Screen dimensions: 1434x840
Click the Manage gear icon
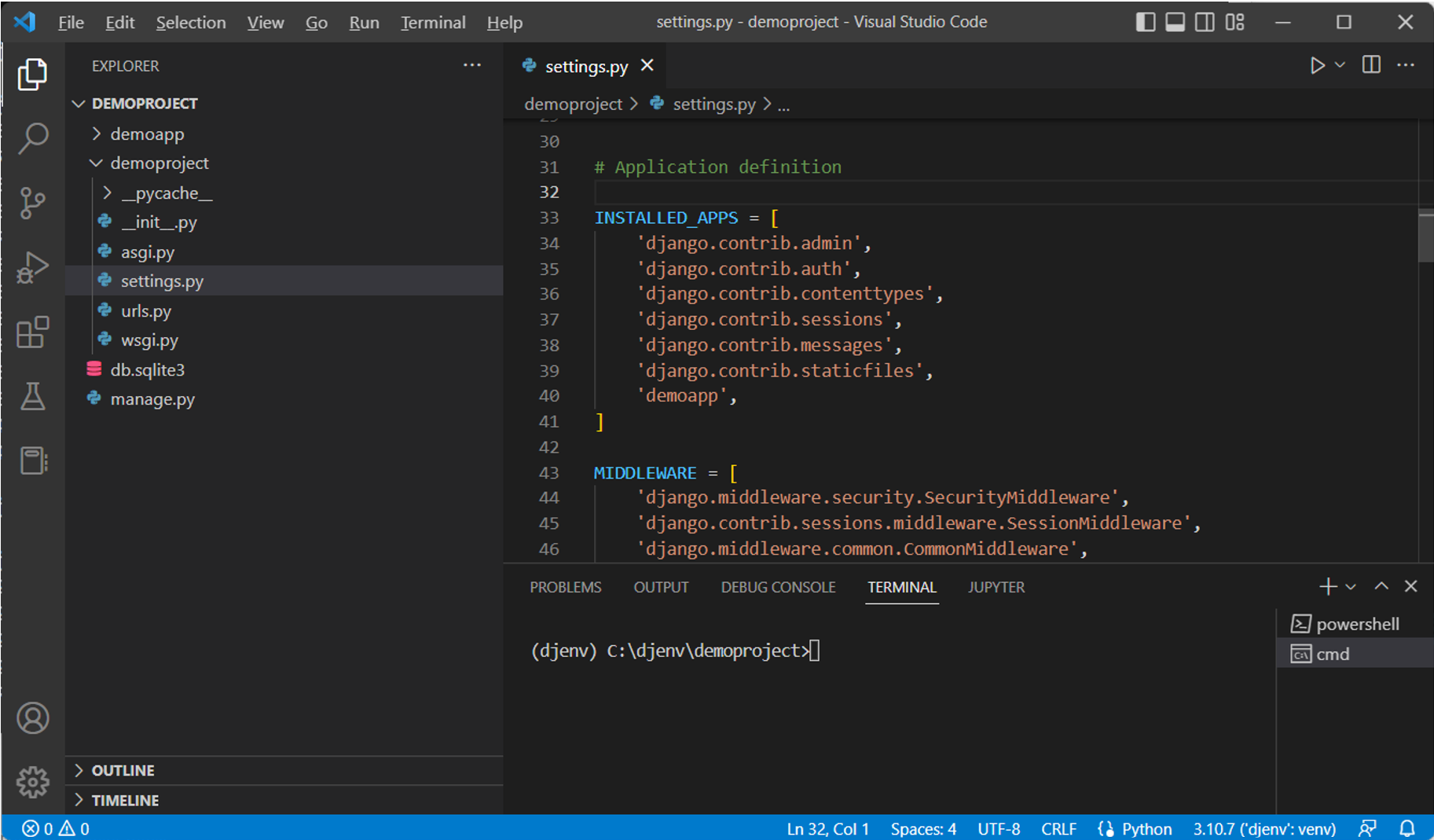point(32,782)
